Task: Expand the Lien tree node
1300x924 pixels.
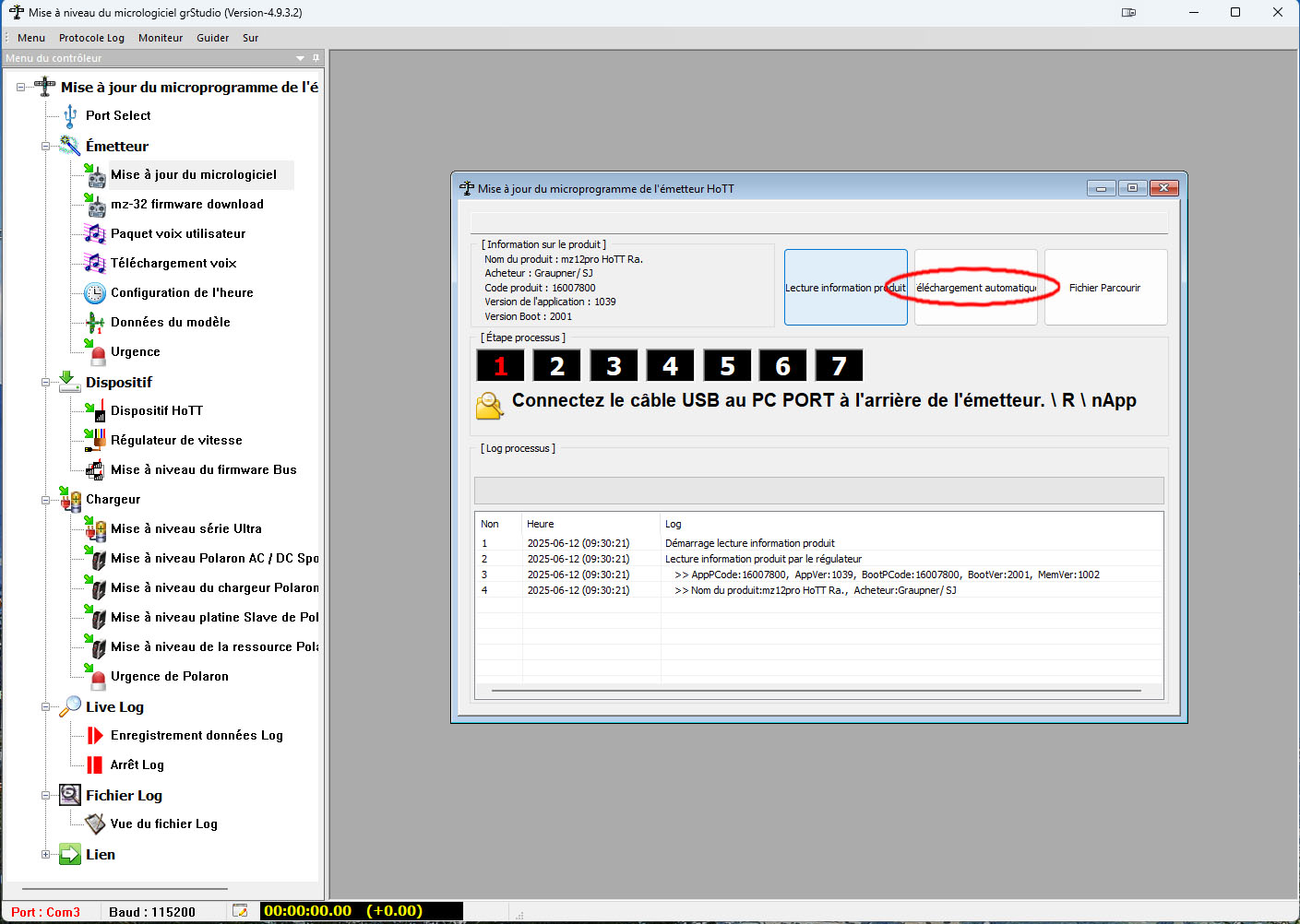Action: pos(45,855)
